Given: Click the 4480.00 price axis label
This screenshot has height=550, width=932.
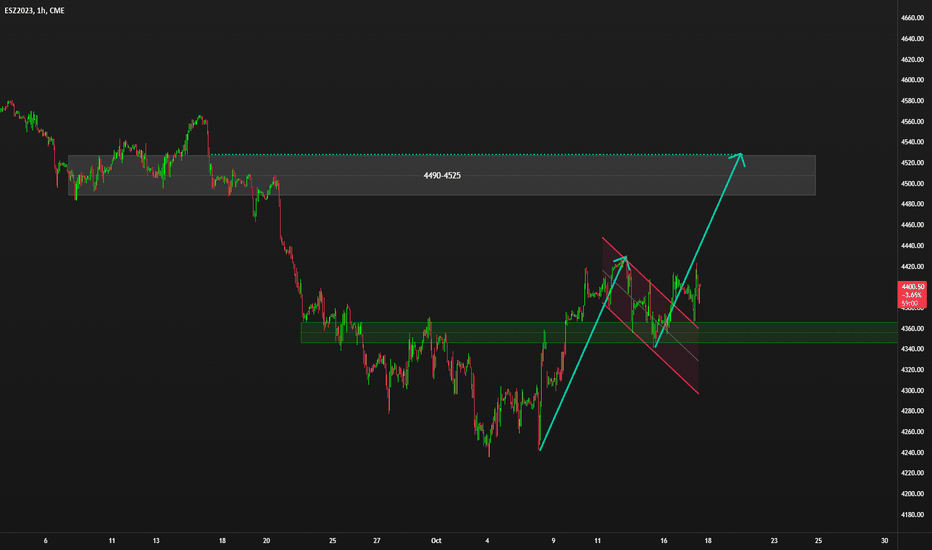Looking at the screenshot, I should tap(912, 204).
